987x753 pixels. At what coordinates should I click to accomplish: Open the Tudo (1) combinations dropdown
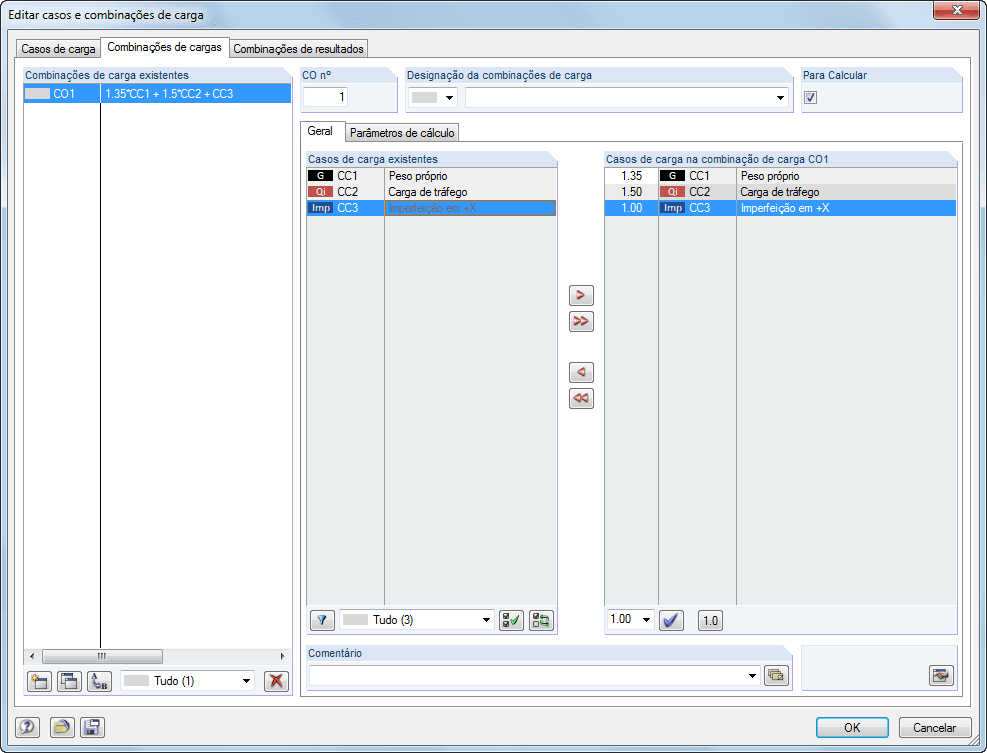click(188, 681)
